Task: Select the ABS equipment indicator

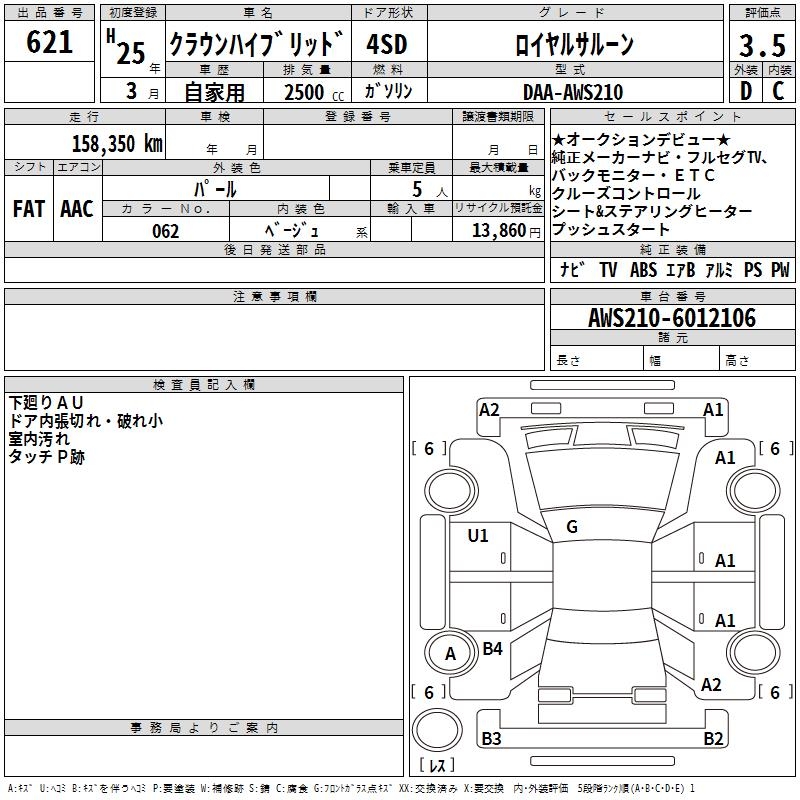Action: pos(643,270)
